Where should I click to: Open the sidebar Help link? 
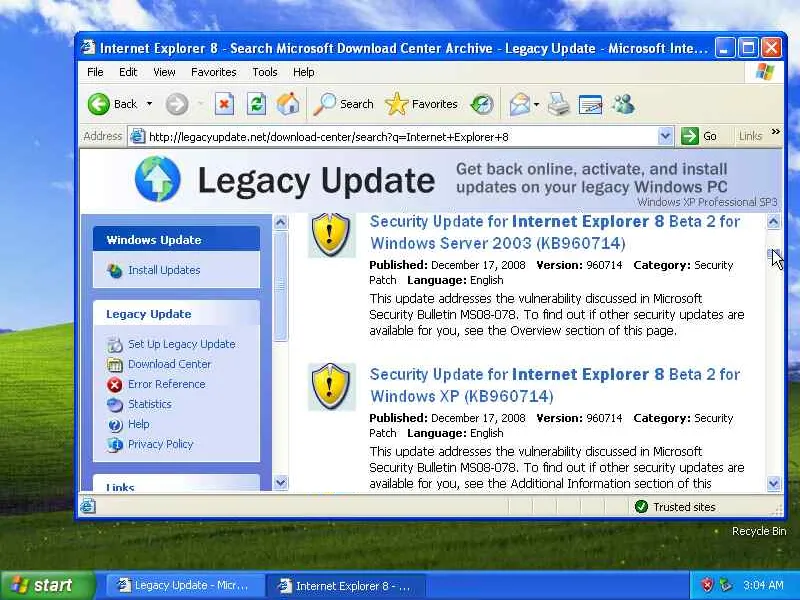(x=138, y=424)
